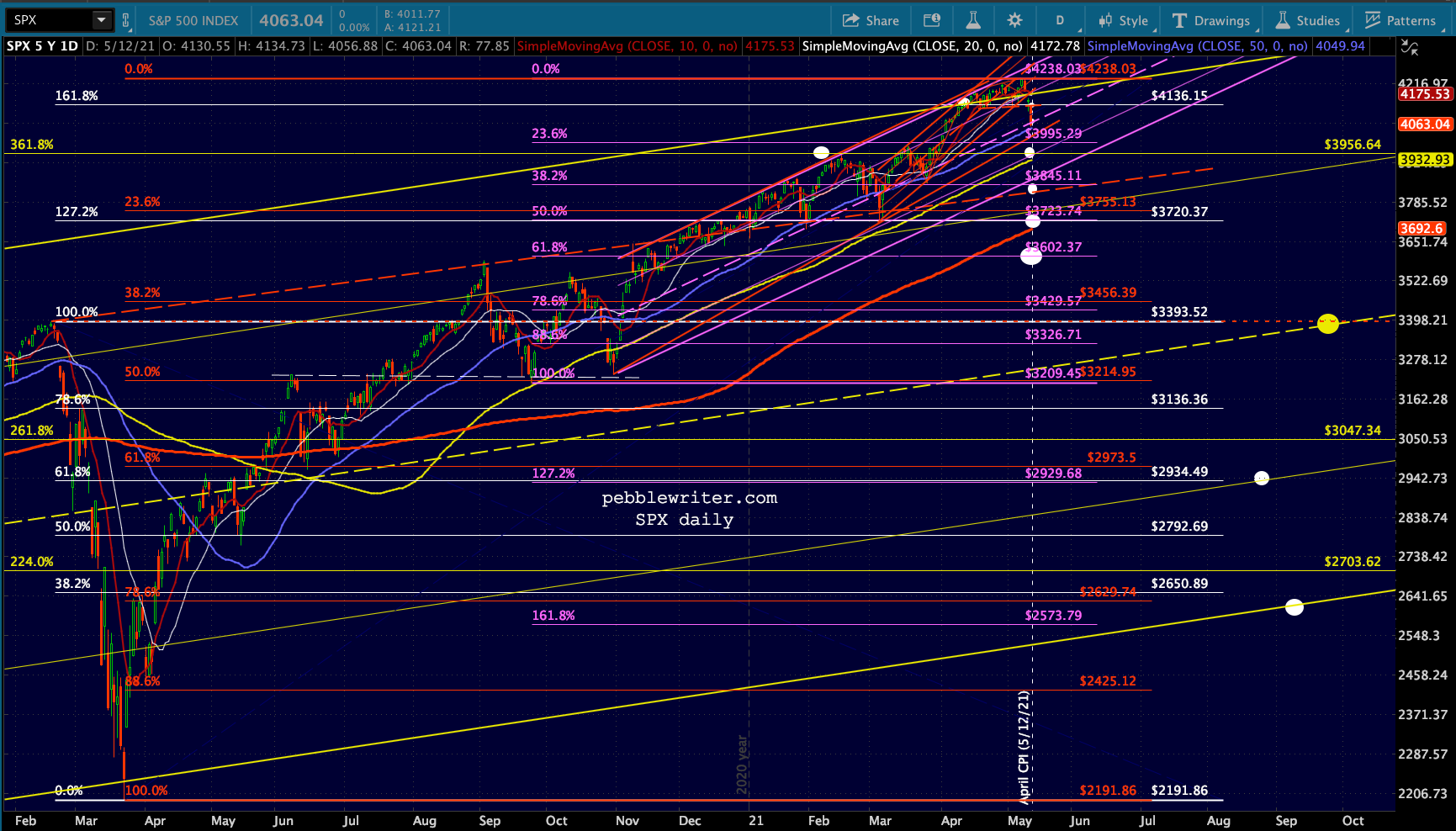Screen dimensions: 1456x831
Task: Click the $3136.36 level label
Action: point(1179,400)
